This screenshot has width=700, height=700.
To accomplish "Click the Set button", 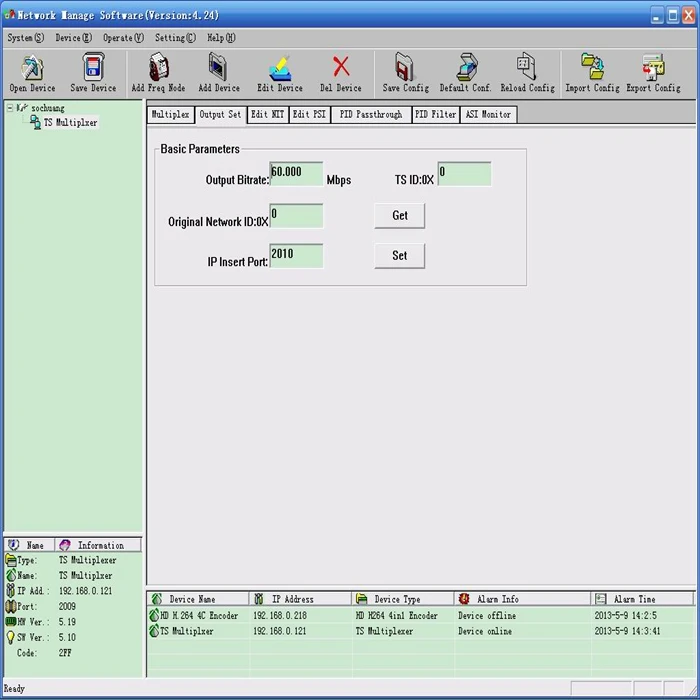I will (x=400, y=255).
